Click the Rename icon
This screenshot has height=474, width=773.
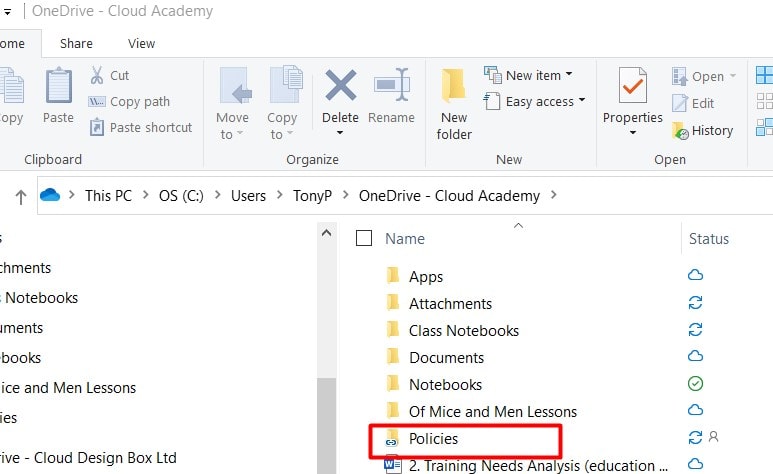pos(392,85)
